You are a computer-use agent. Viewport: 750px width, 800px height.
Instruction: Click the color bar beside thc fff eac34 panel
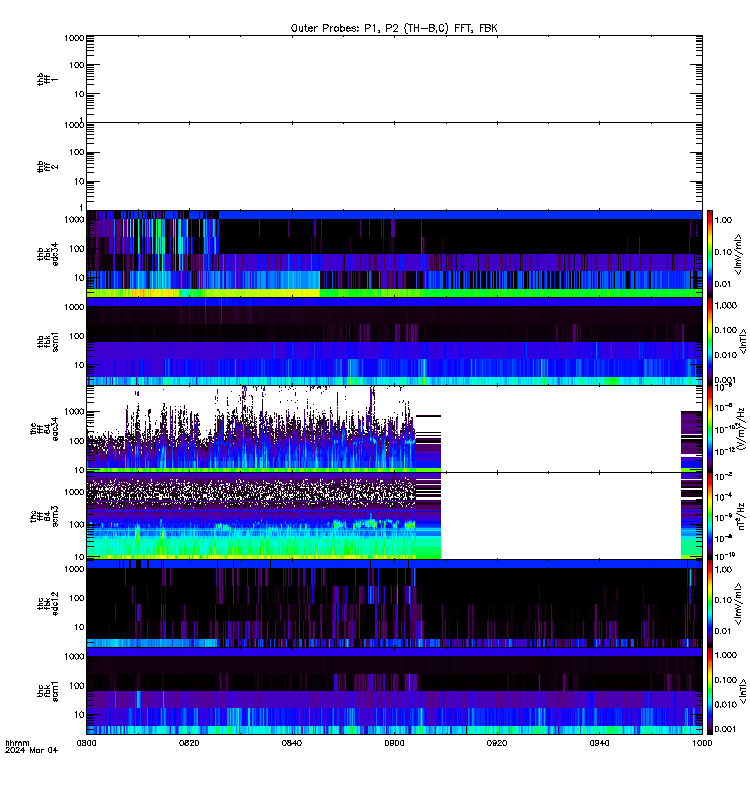(x=710, y=429)
